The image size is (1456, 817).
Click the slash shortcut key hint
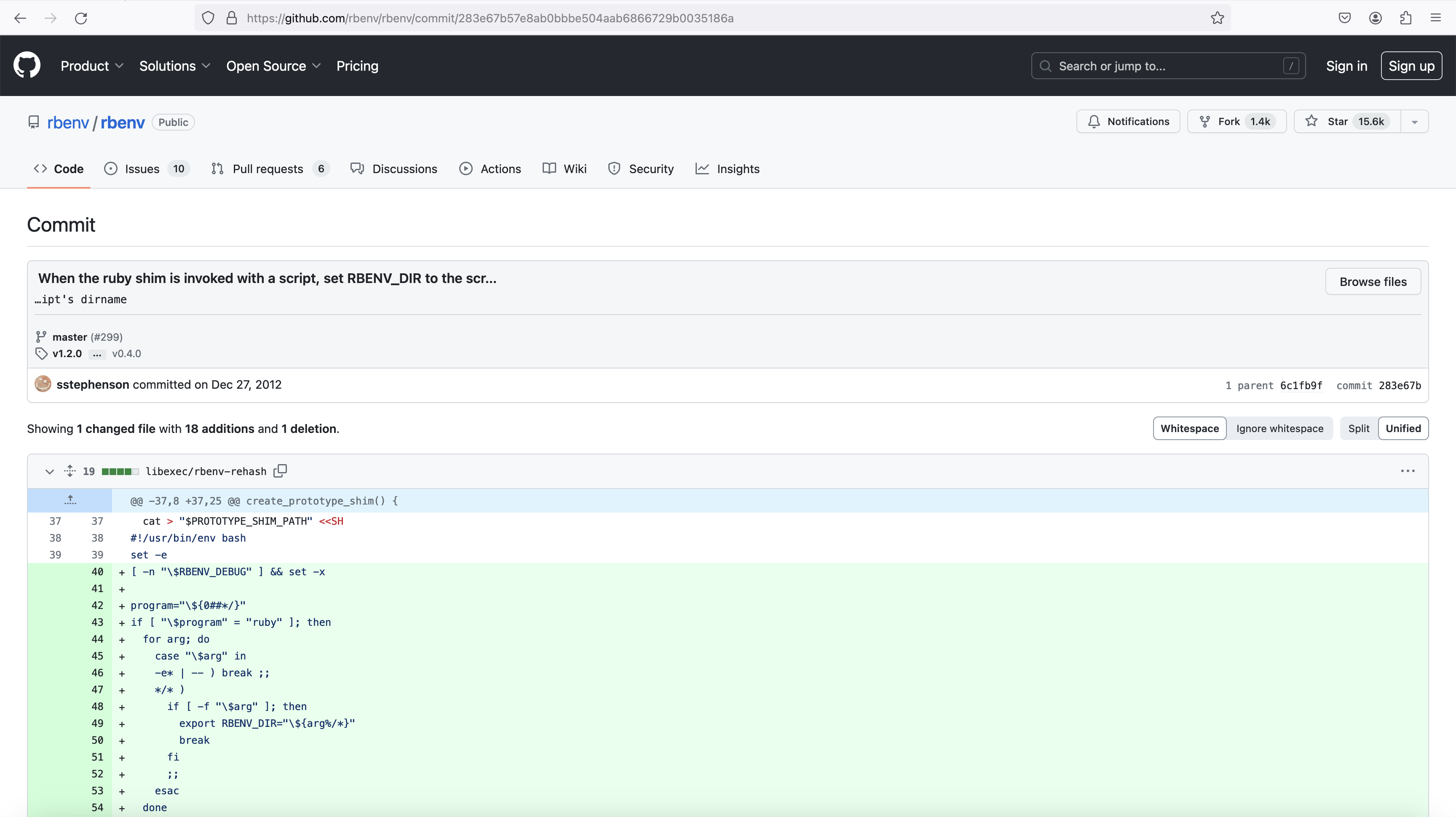(1291, 66)
